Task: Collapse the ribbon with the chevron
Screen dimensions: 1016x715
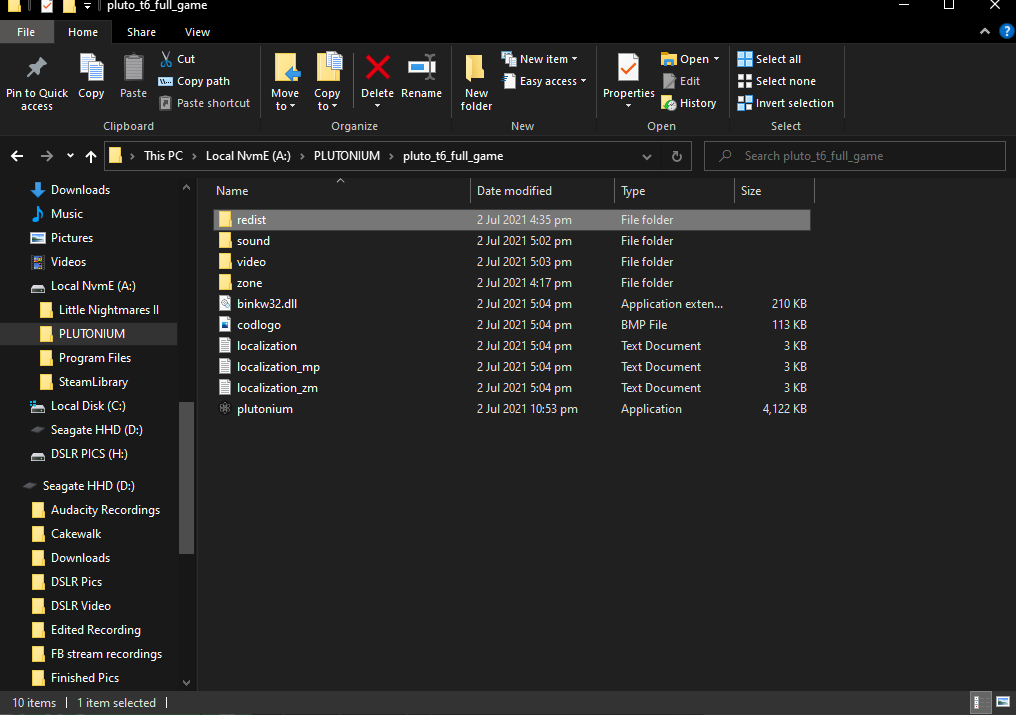Action: 985,31
